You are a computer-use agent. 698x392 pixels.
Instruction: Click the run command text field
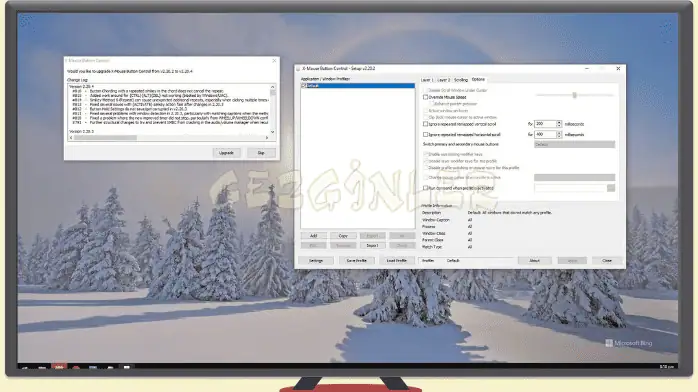[570, 188]
